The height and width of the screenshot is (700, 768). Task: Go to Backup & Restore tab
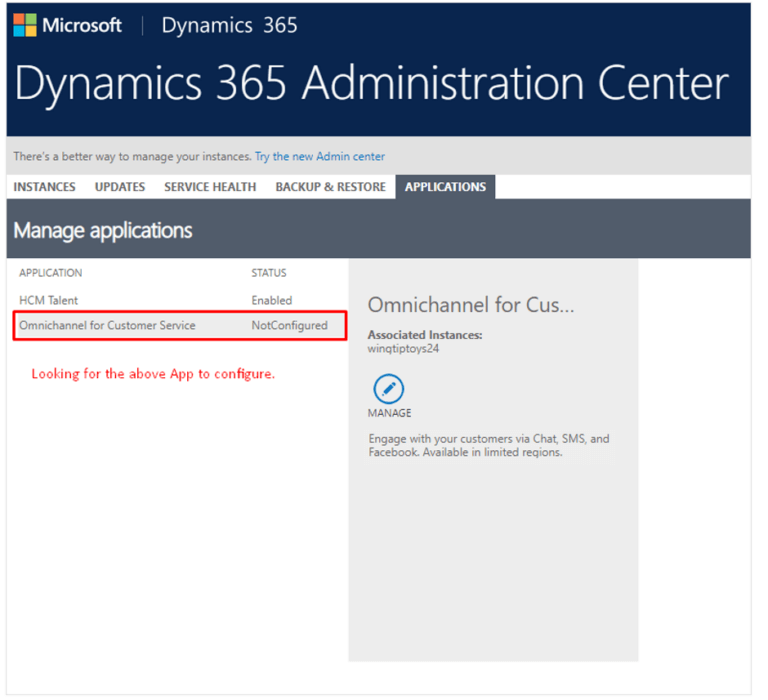coord(331,187)
